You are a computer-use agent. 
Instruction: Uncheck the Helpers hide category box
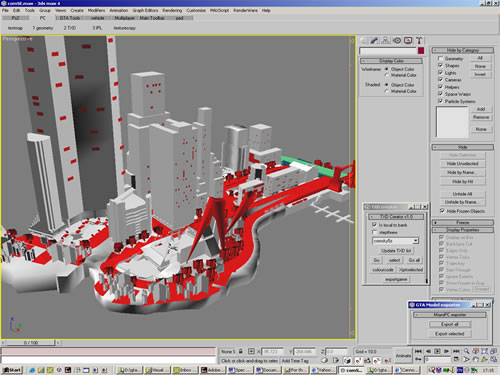[x=440, y=87]
